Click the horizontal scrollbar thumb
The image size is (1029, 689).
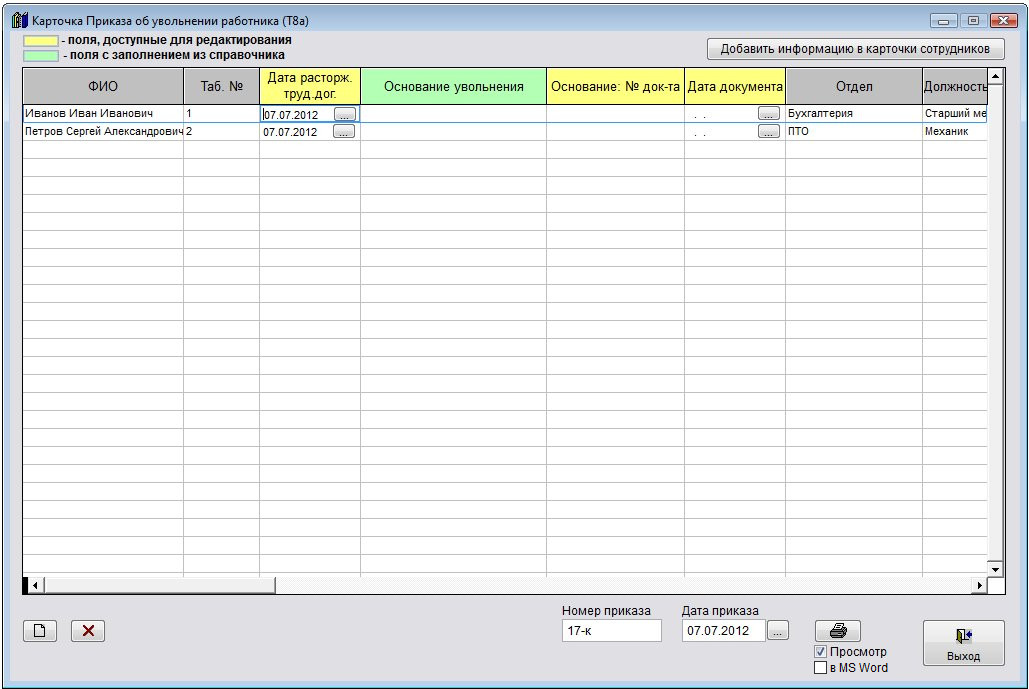[159, 585]
